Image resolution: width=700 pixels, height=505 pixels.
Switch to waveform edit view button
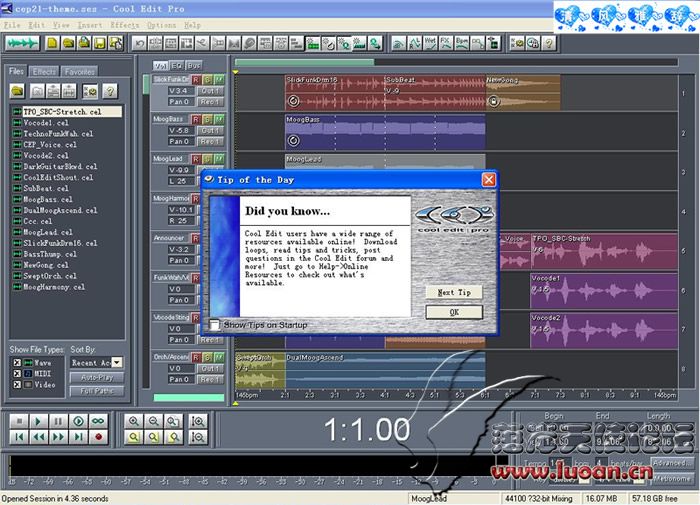22,43
